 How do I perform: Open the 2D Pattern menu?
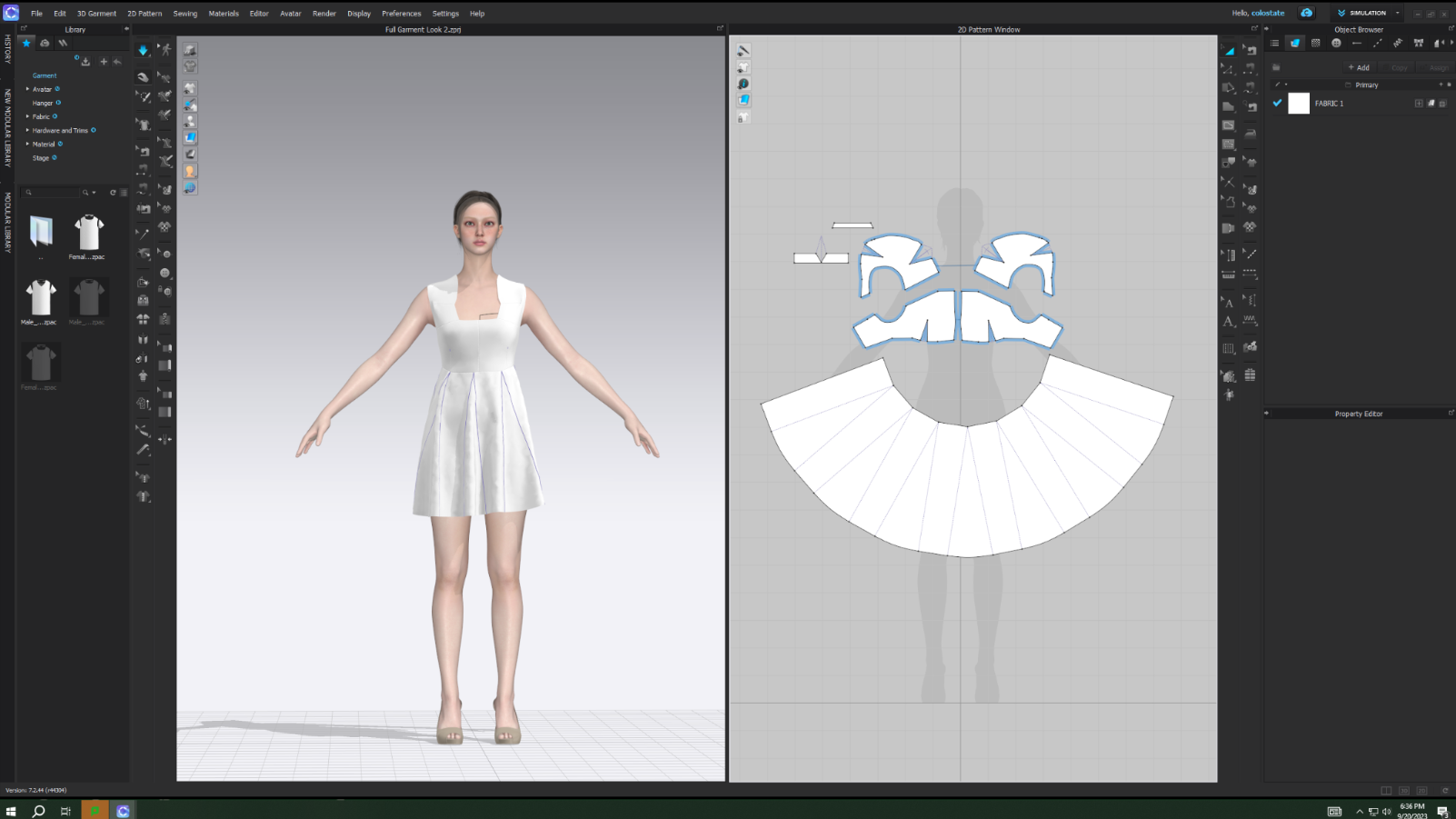coord(145,14)
